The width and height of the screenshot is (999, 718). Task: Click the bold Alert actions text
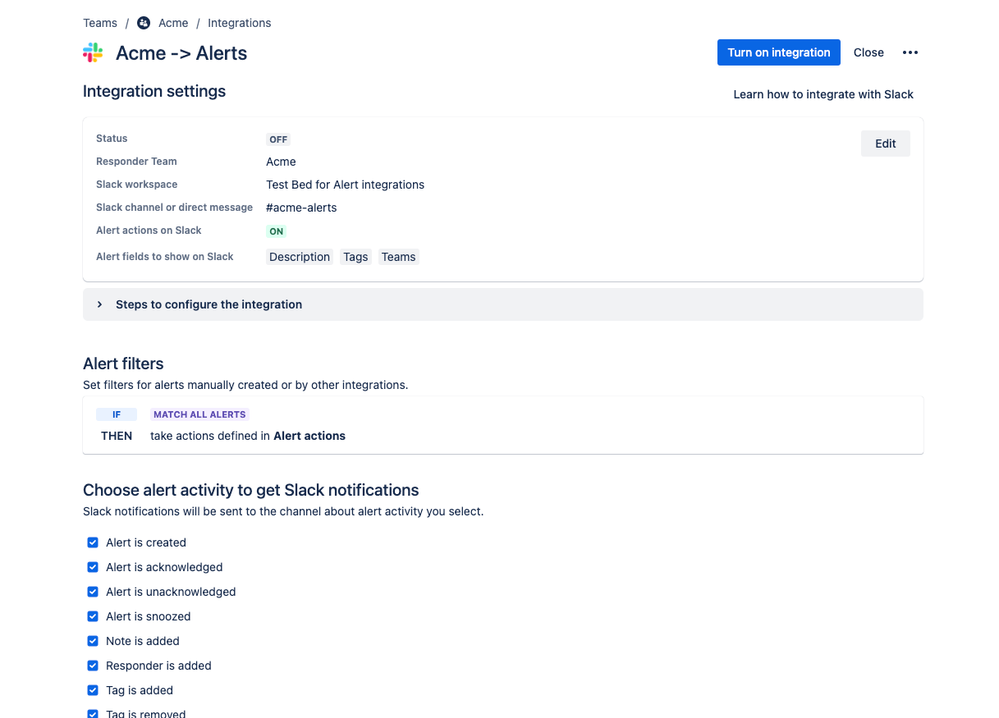pos(309,436)
